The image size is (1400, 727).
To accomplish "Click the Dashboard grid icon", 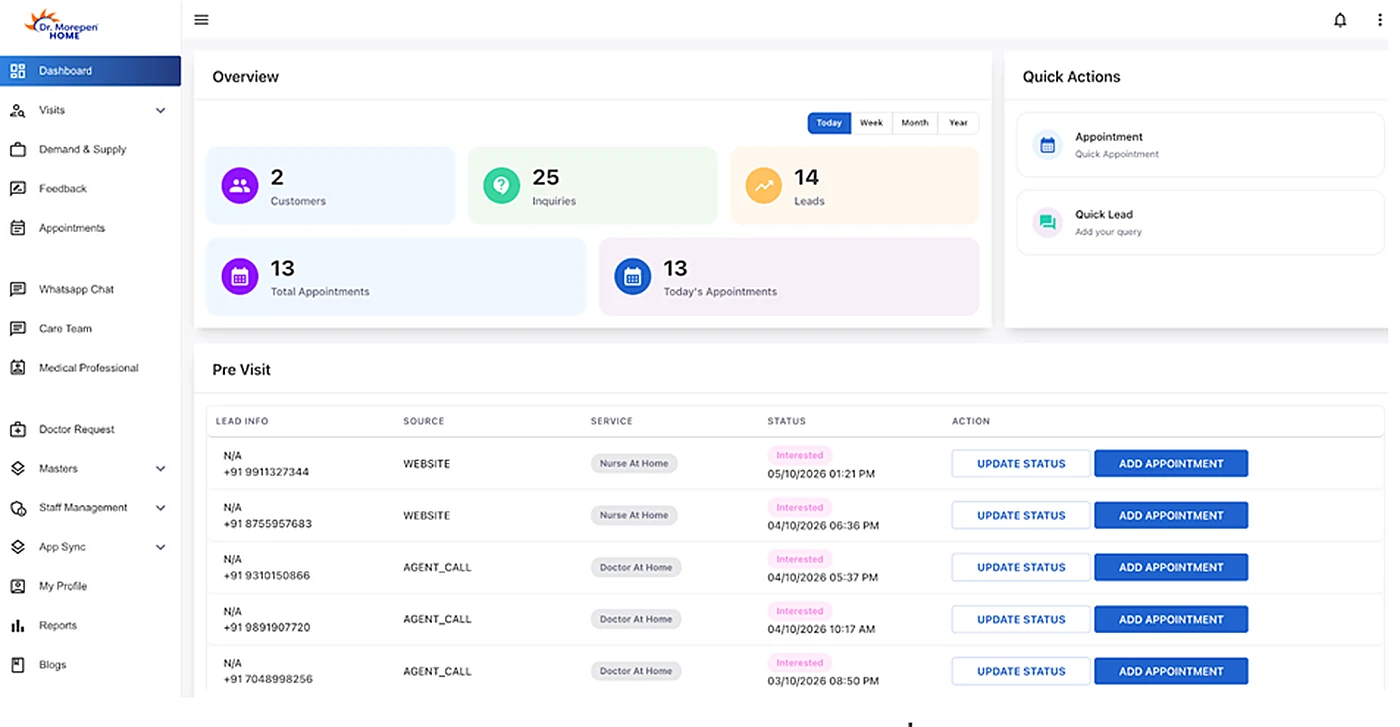I will (17, 71).
